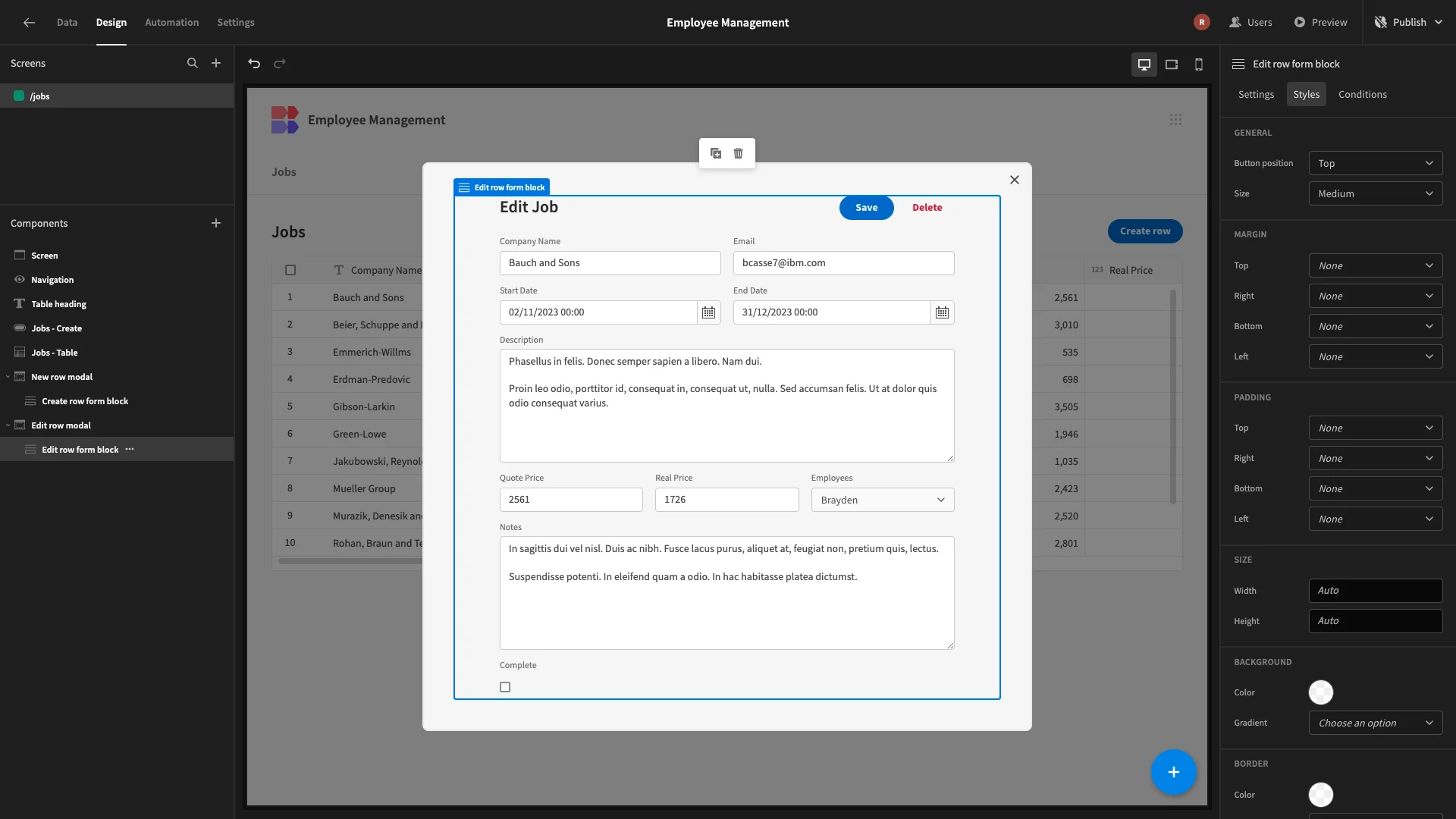Switch to tablet preview mode
This screenshot has height=819, width=1456.
tap(1172, 64)
